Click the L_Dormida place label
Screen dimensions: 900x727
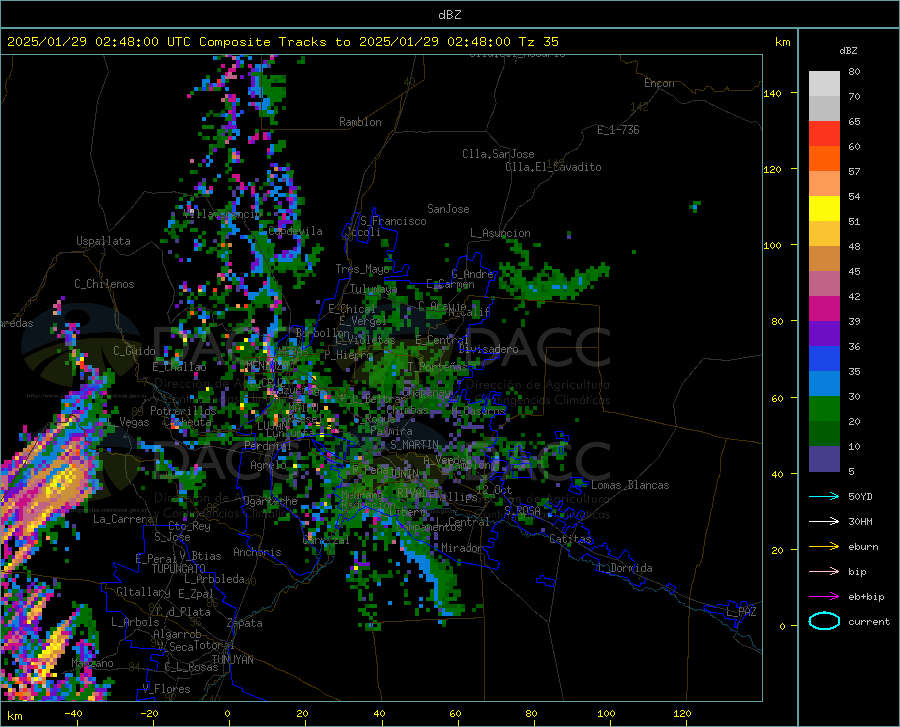pos(625,568)
